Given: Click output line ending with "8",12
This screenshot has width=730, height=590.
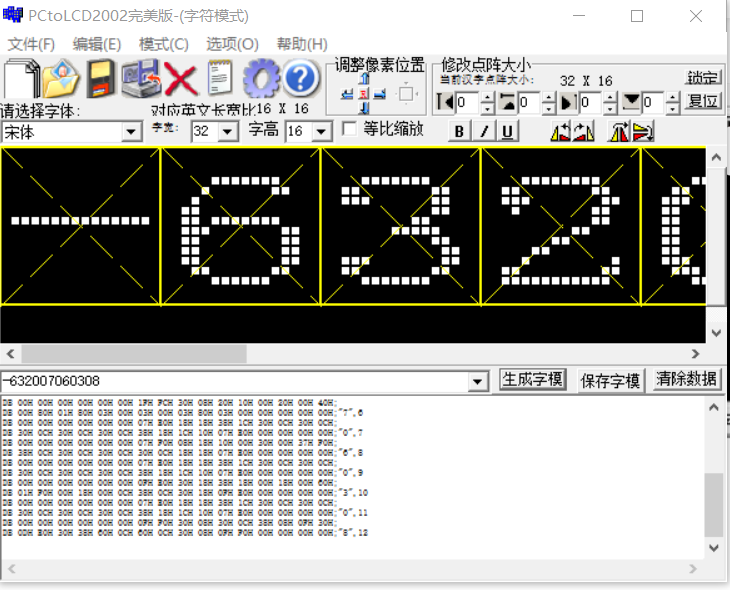Looking at the screenshot, I should tap(185, 533).
